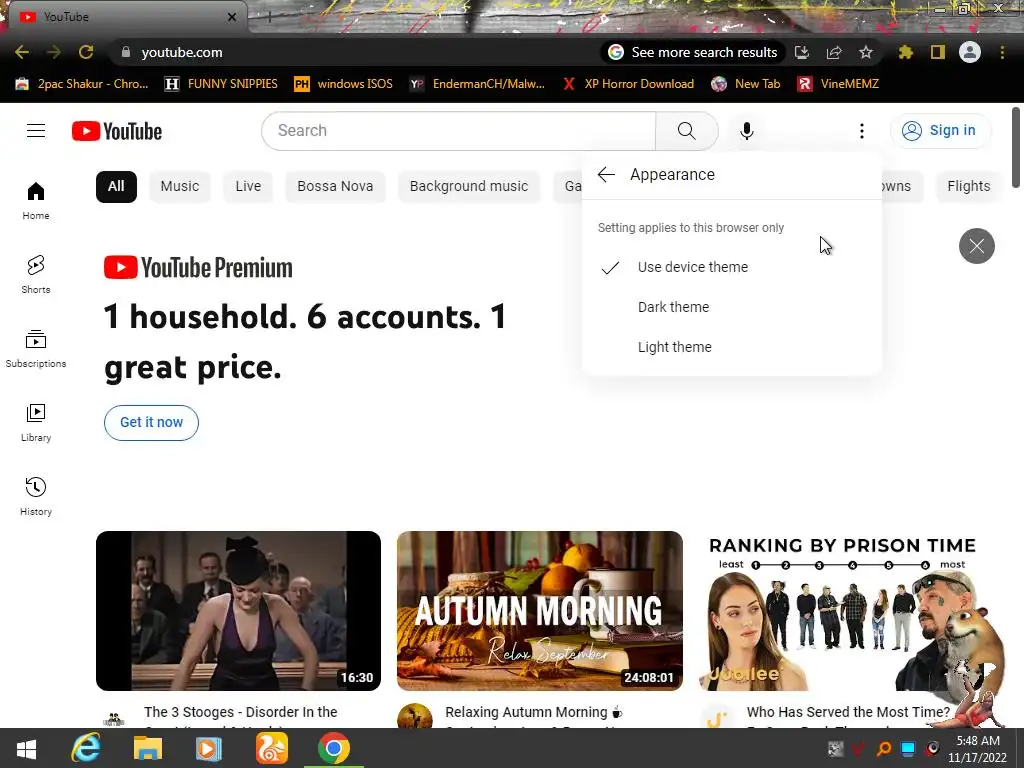Go back with the browser back arrow
This screenshot has height=768, width=1024.
point(22,52)
